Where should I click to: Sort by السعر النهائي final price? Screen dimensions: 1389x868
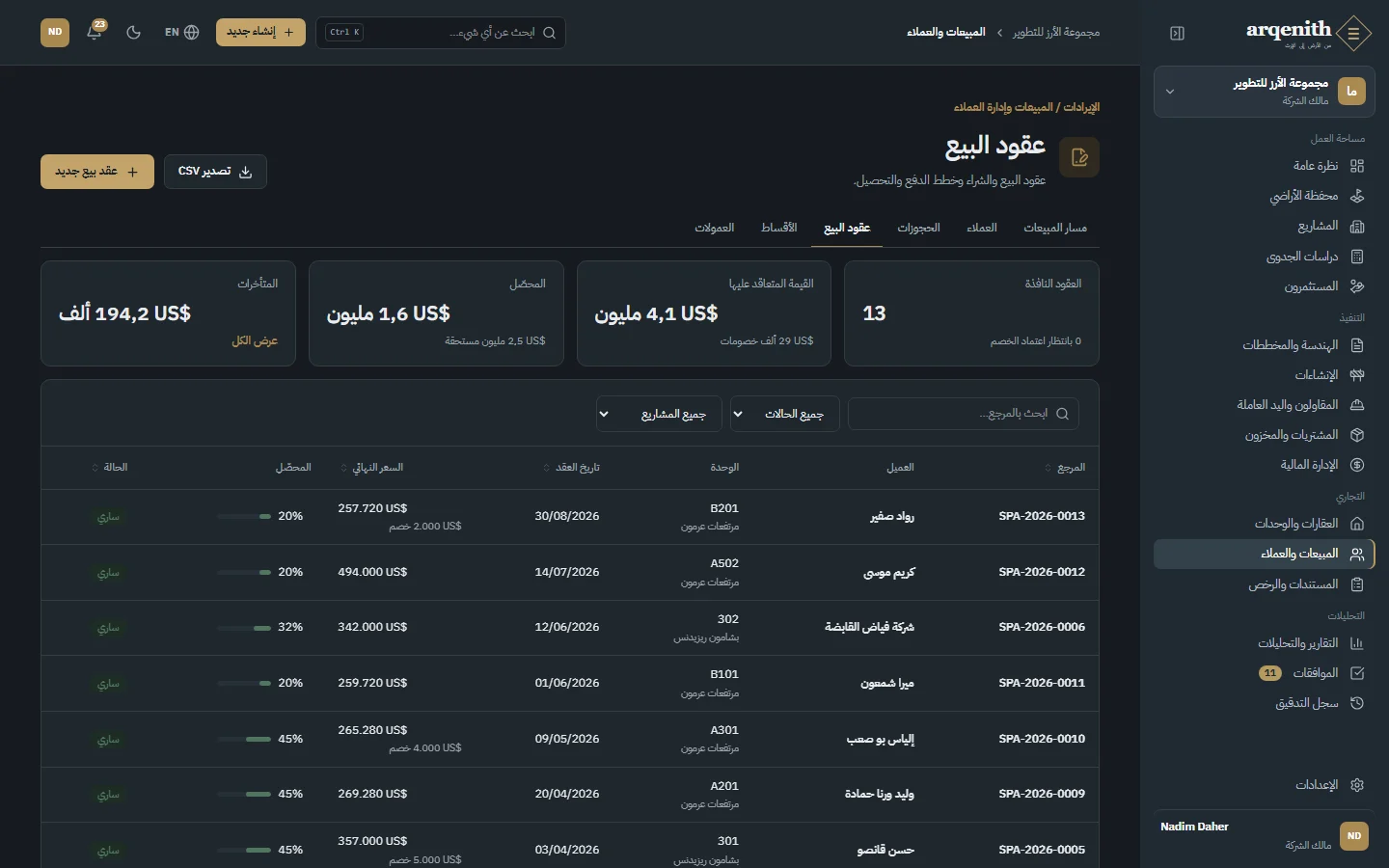371,468
